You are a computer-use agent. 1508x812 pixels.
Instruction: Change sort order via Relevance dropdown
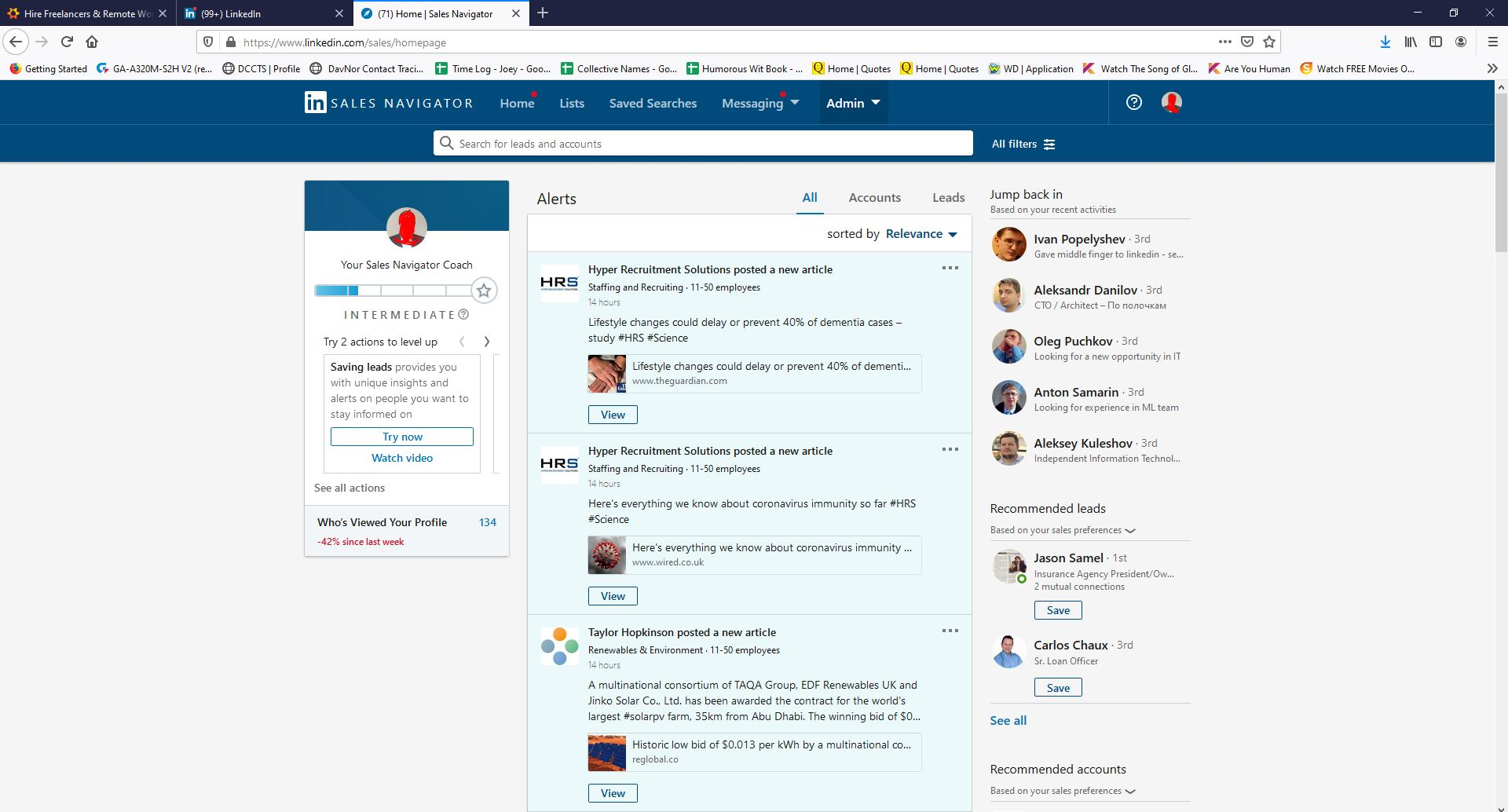[921, 234]
